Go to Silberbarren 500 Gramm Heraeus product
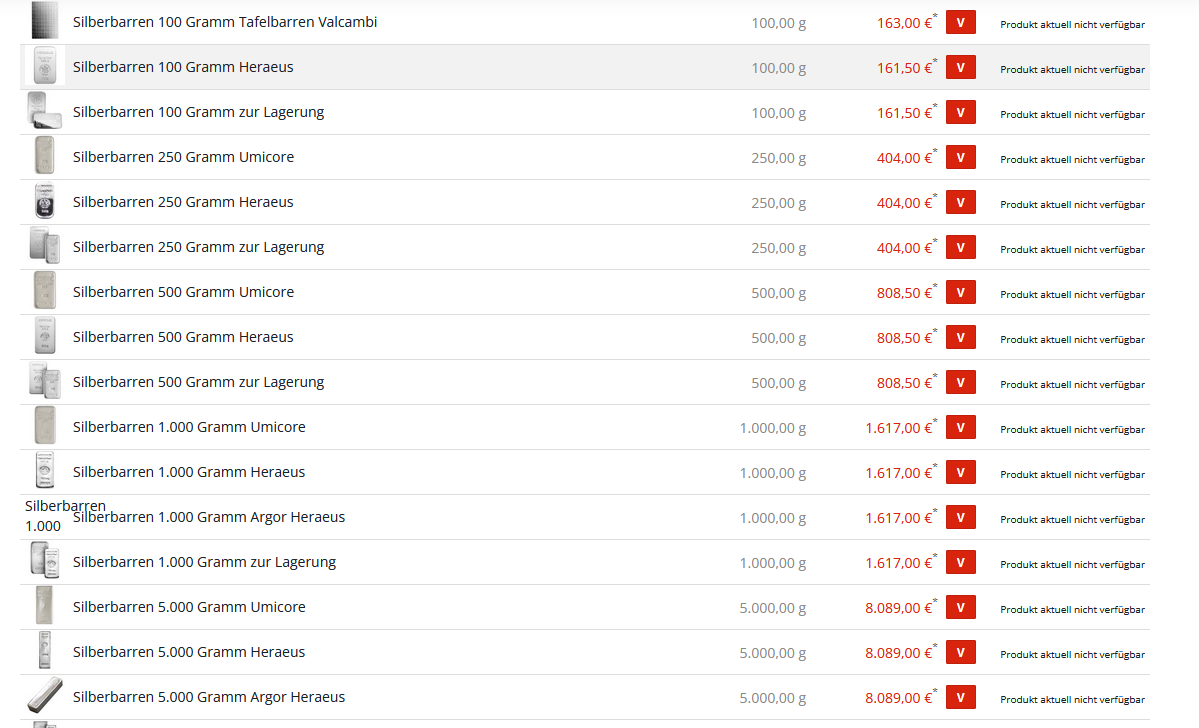Screen dimensions: 1199x728 [183, 337]
